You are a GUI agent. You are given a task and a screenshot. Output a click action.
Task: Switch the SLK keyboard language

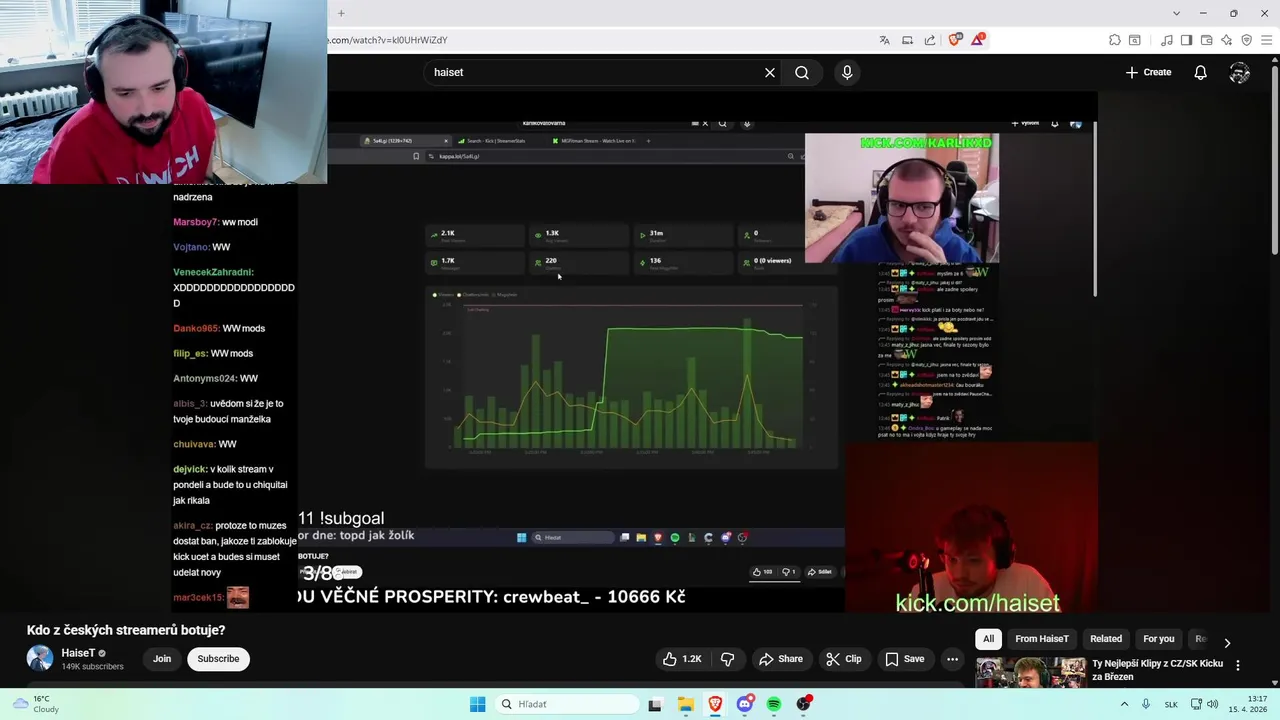[1171, 704]
